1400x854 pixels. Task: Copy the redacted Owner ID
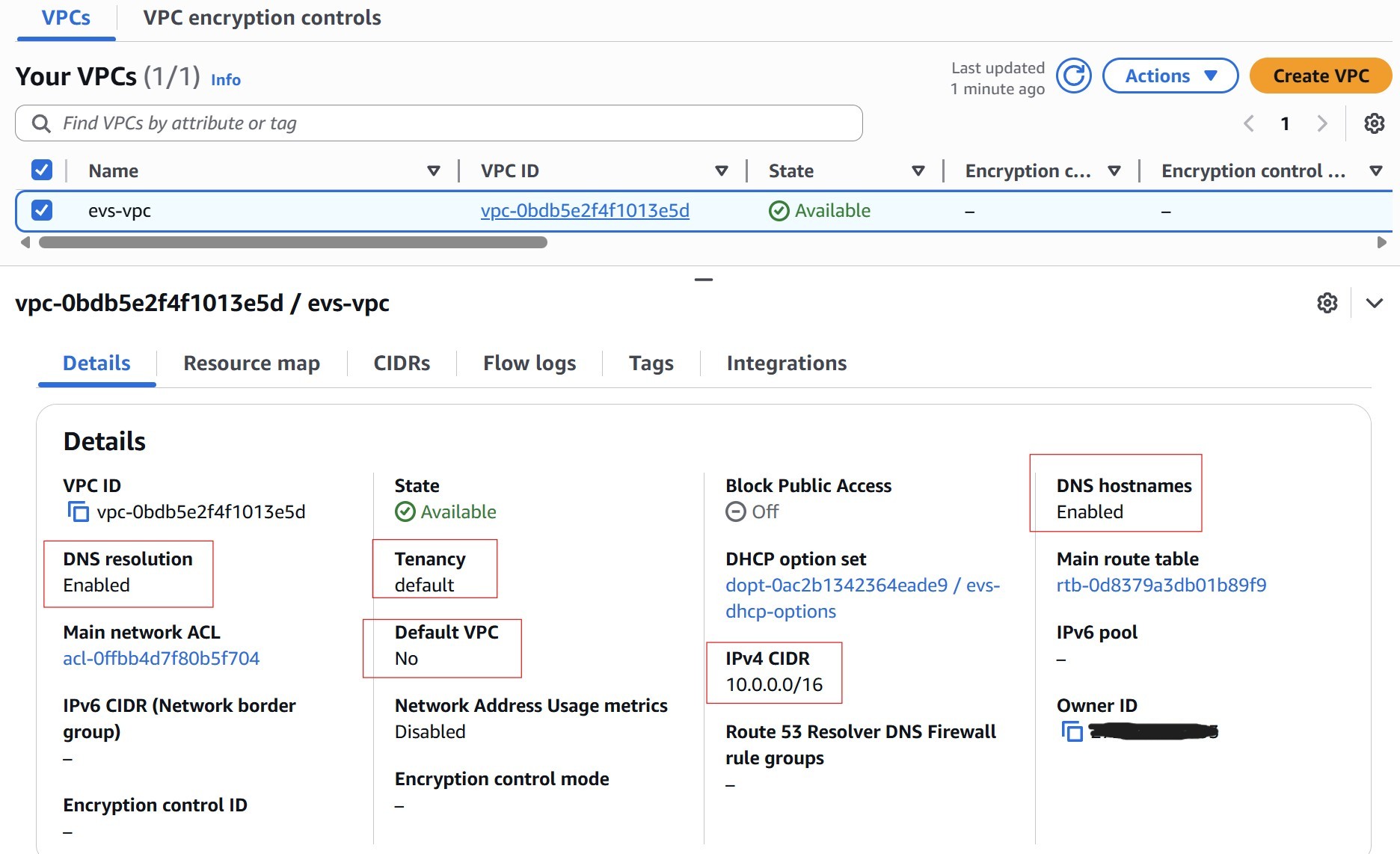[x=1071, y=731]
